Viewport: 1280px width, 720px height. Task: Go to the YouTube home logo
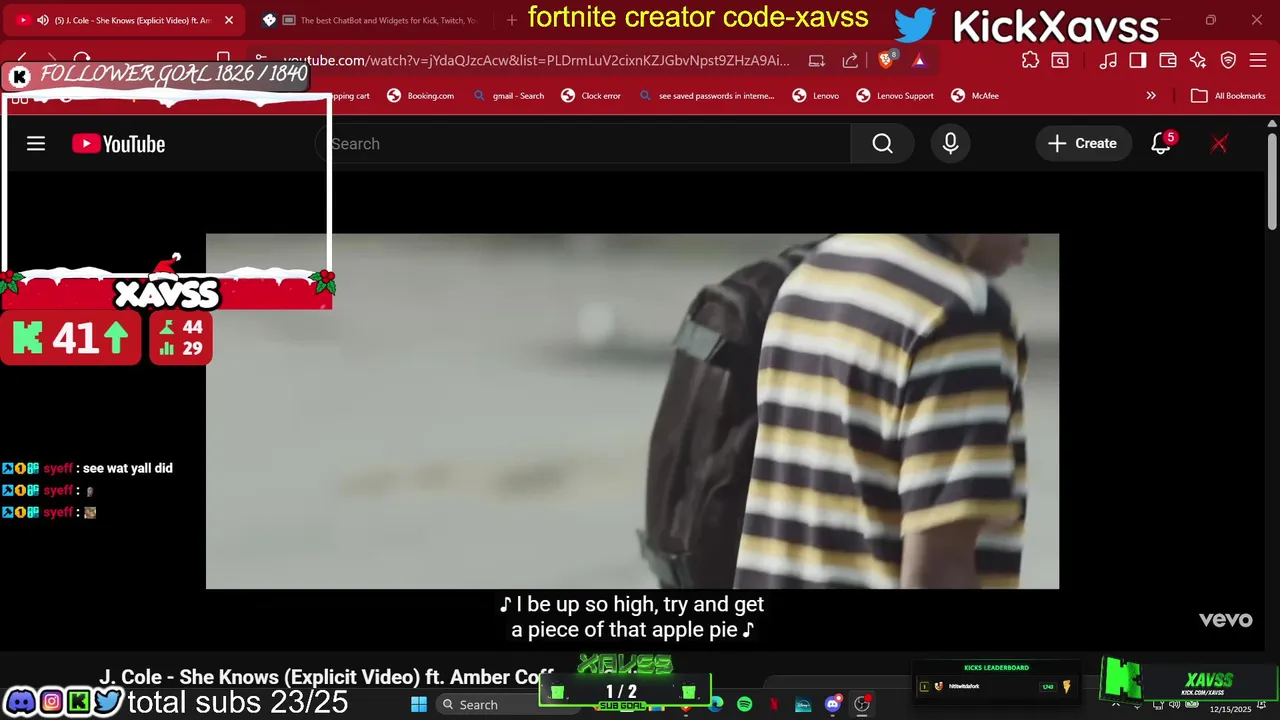[x=118, y=144]
